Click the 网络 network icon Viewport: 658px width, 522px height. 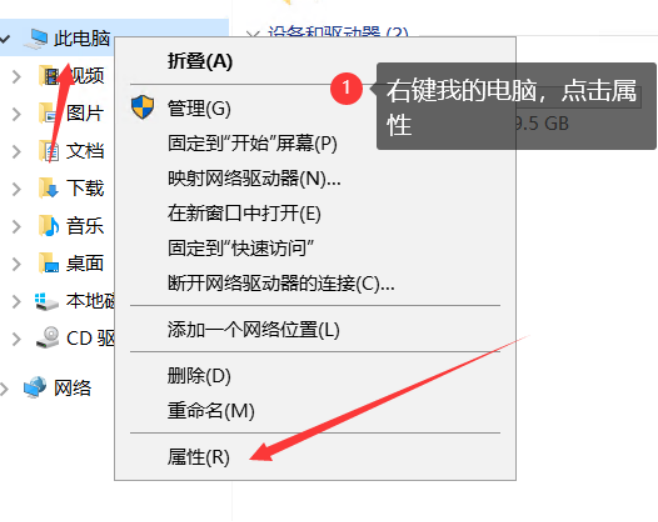click(x=35, y=387)
